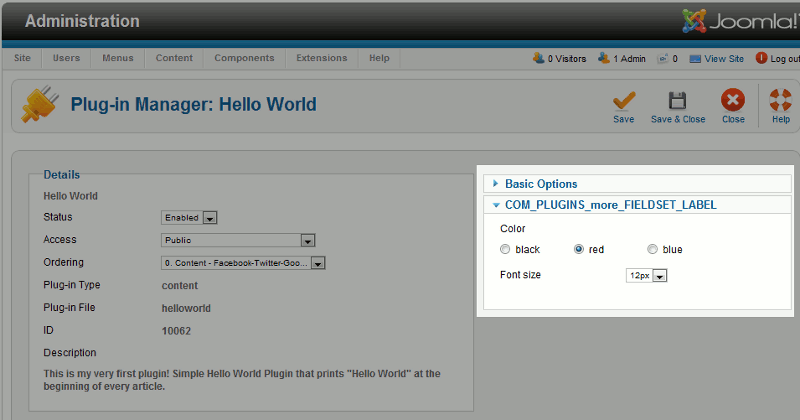Open the Extensions menu
800x420 pixels.
click(322, 59)
